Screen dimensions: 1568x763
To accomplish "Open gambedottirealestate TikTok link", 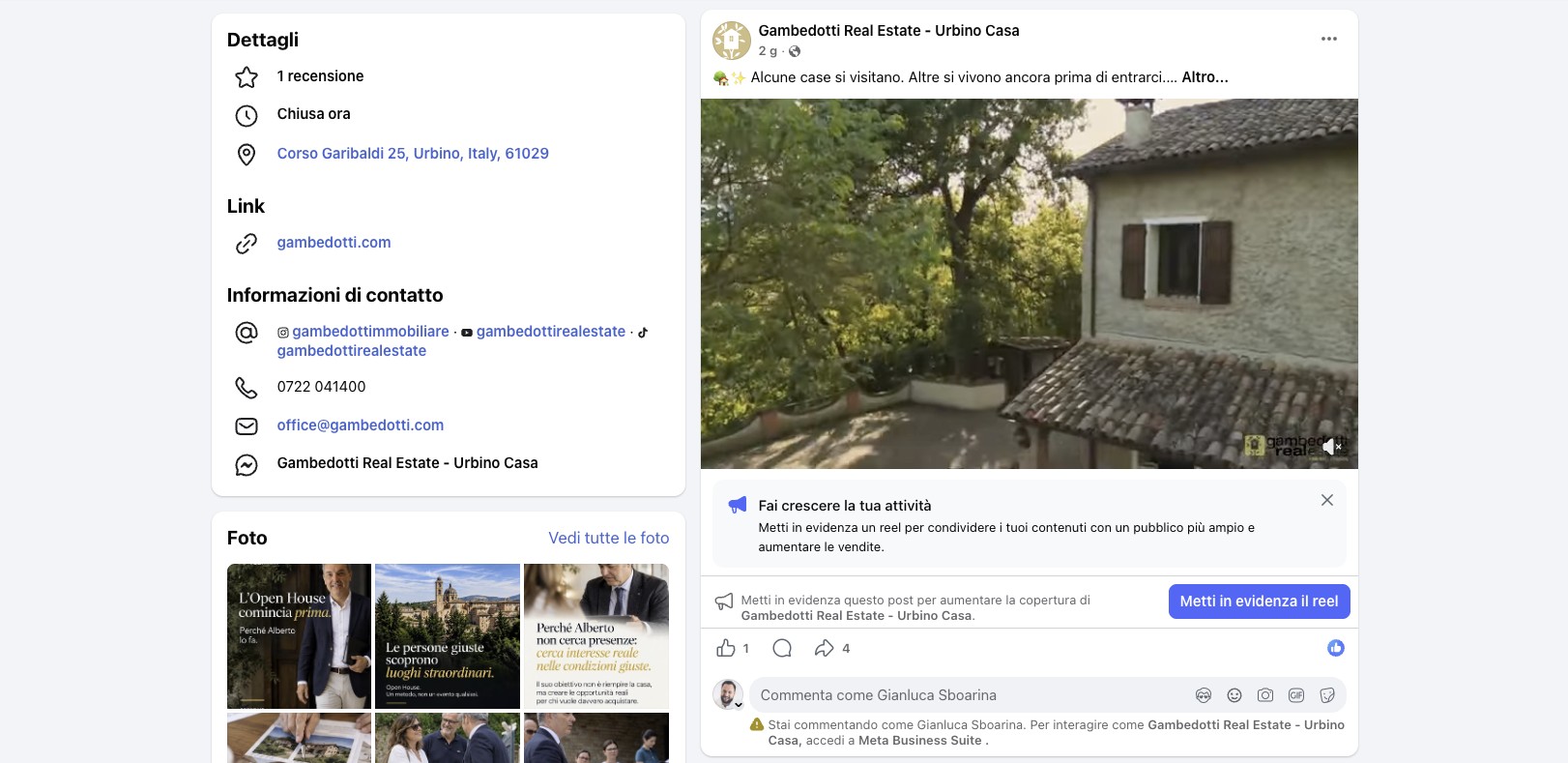I will [352, 351].
